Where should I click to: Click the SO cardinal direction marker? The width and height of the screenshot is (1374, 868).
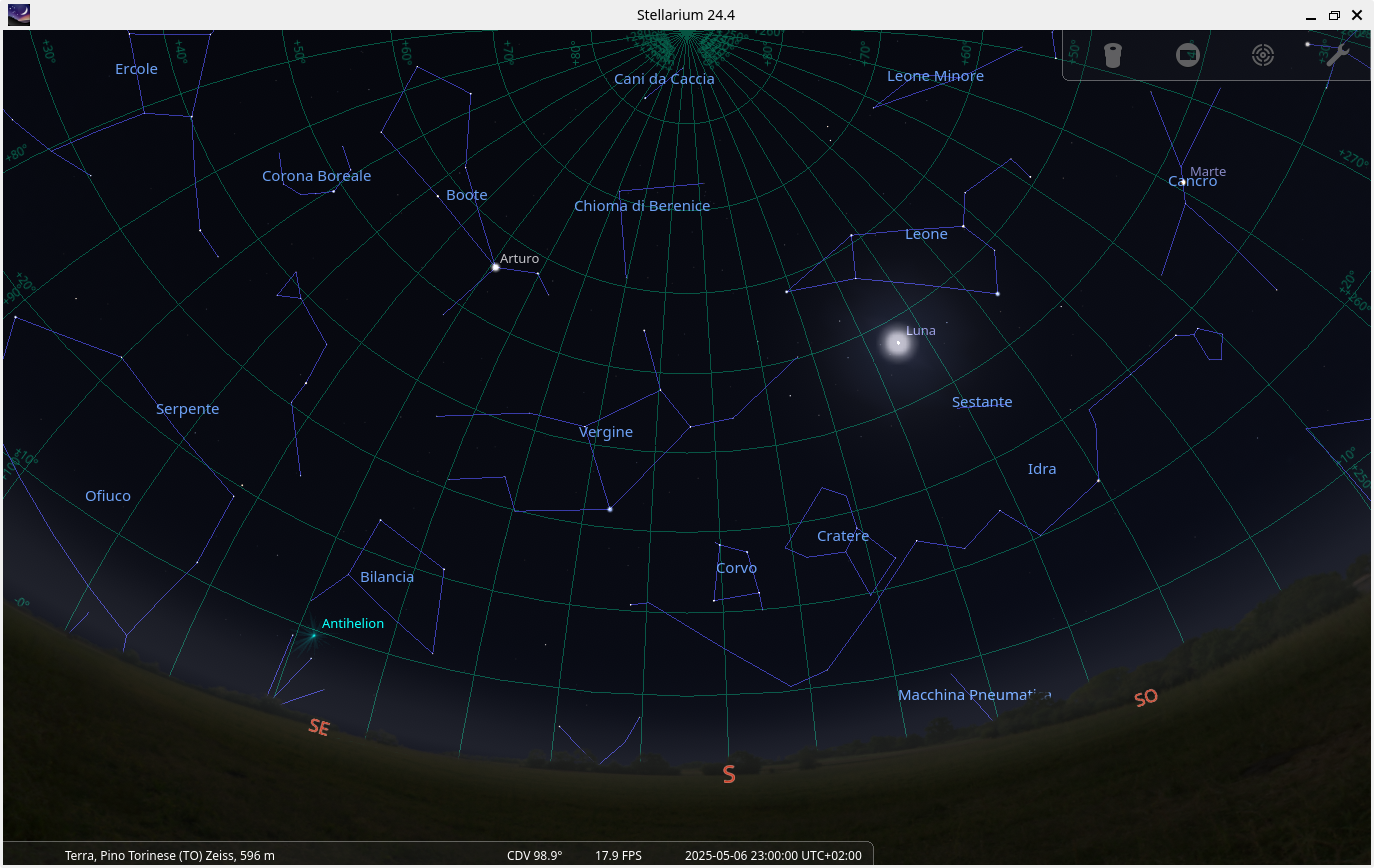1146,698
